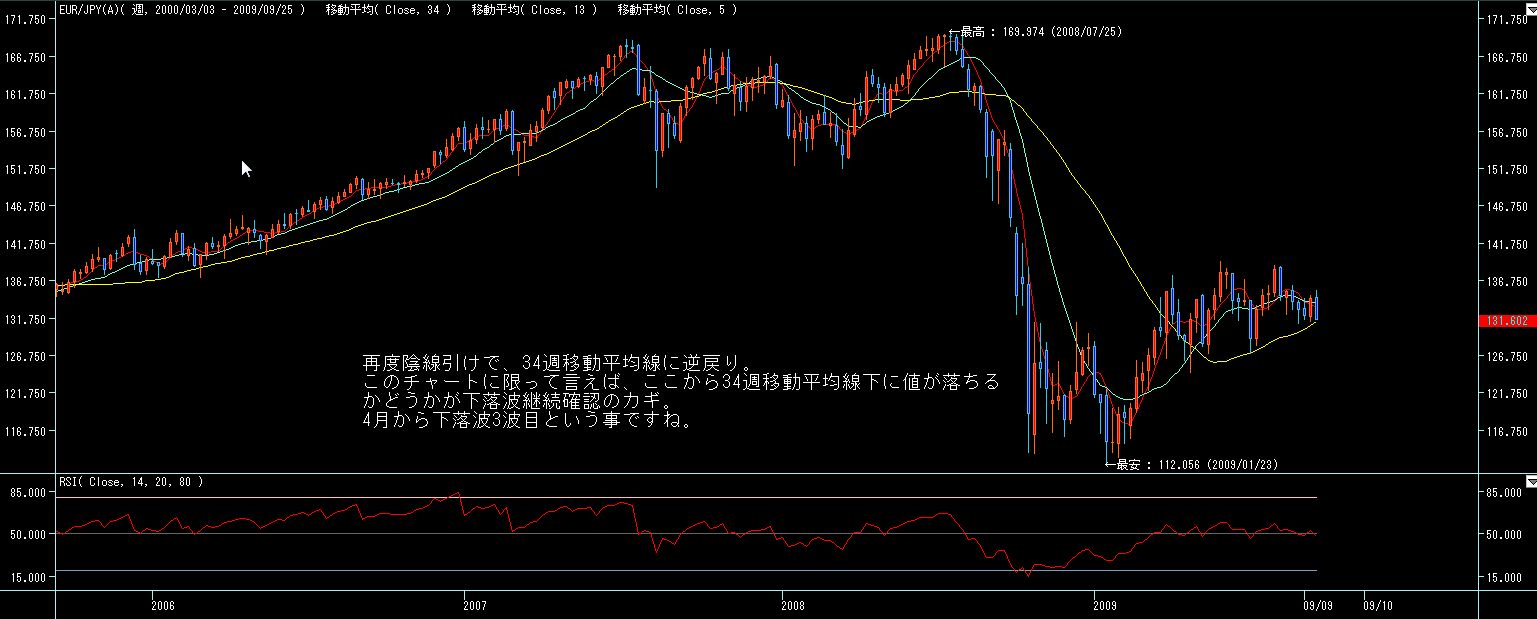Click 156.750 on the right price axis
Screen dimensions: 1537x619
click(1505, 132)
